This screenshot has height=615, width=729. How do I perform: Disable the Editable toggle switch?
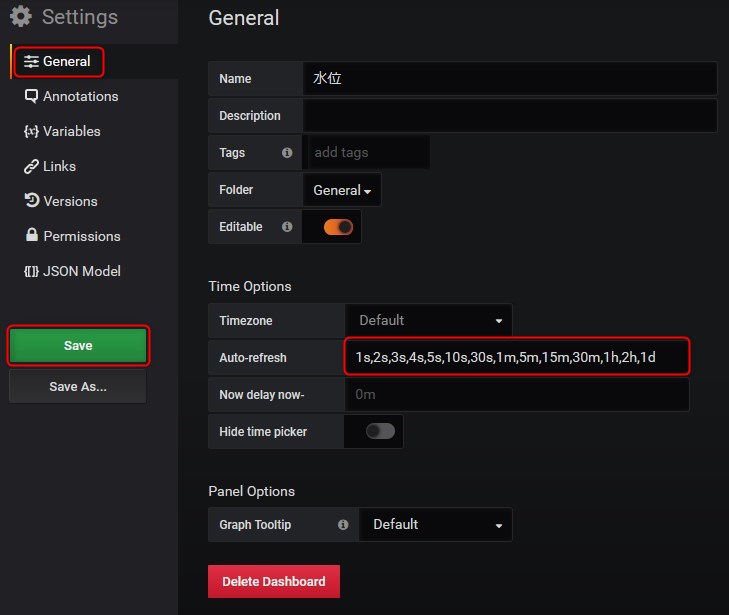[338, 227]
